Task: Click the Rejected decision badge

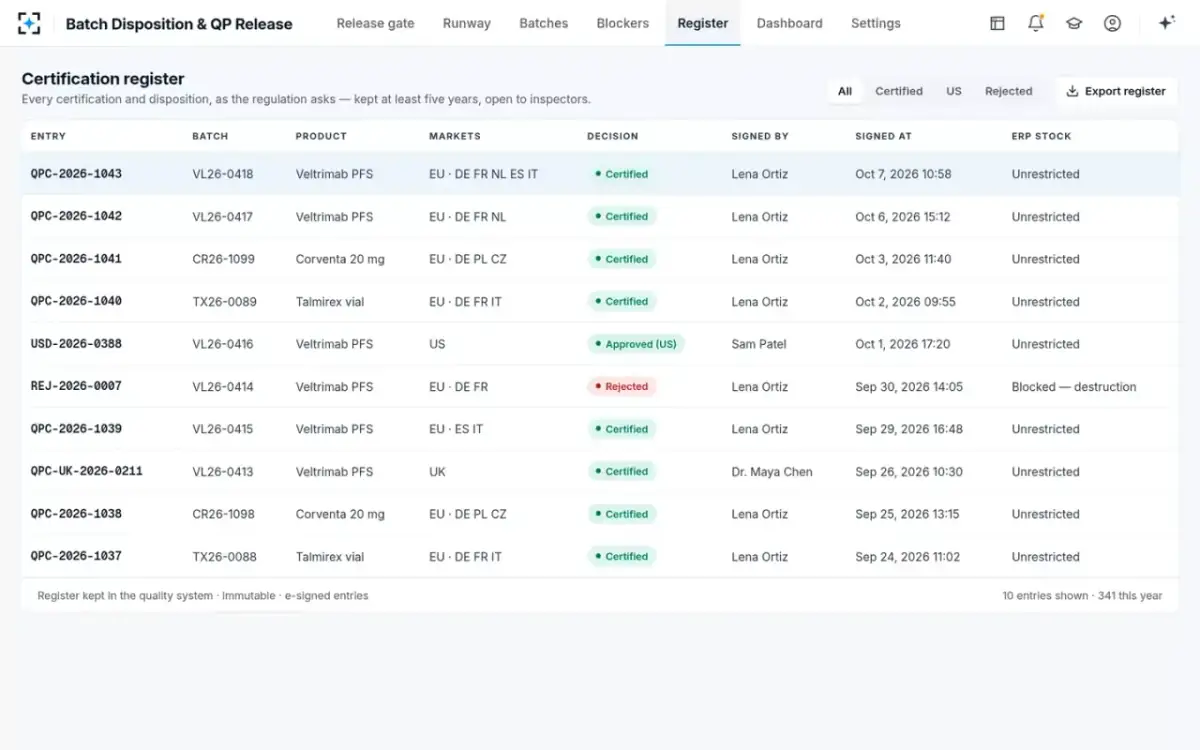Action: point(621,387)
